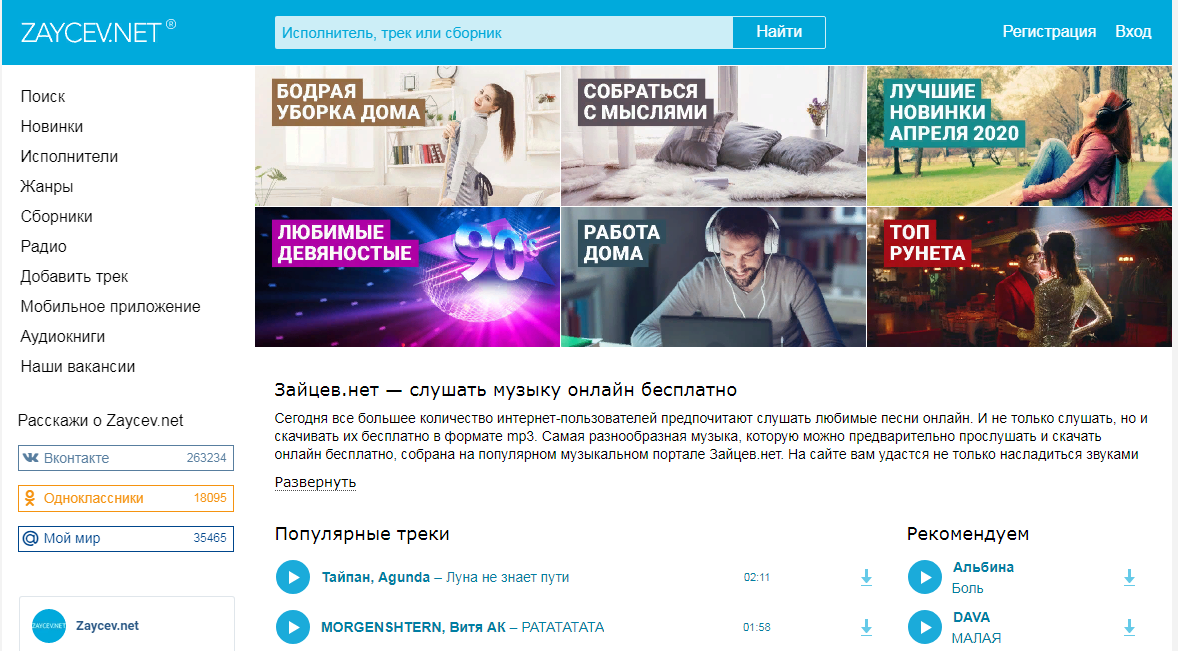1178x651 pixels.
Task: Share via the Одноклассники button
Action: [126, 498]
